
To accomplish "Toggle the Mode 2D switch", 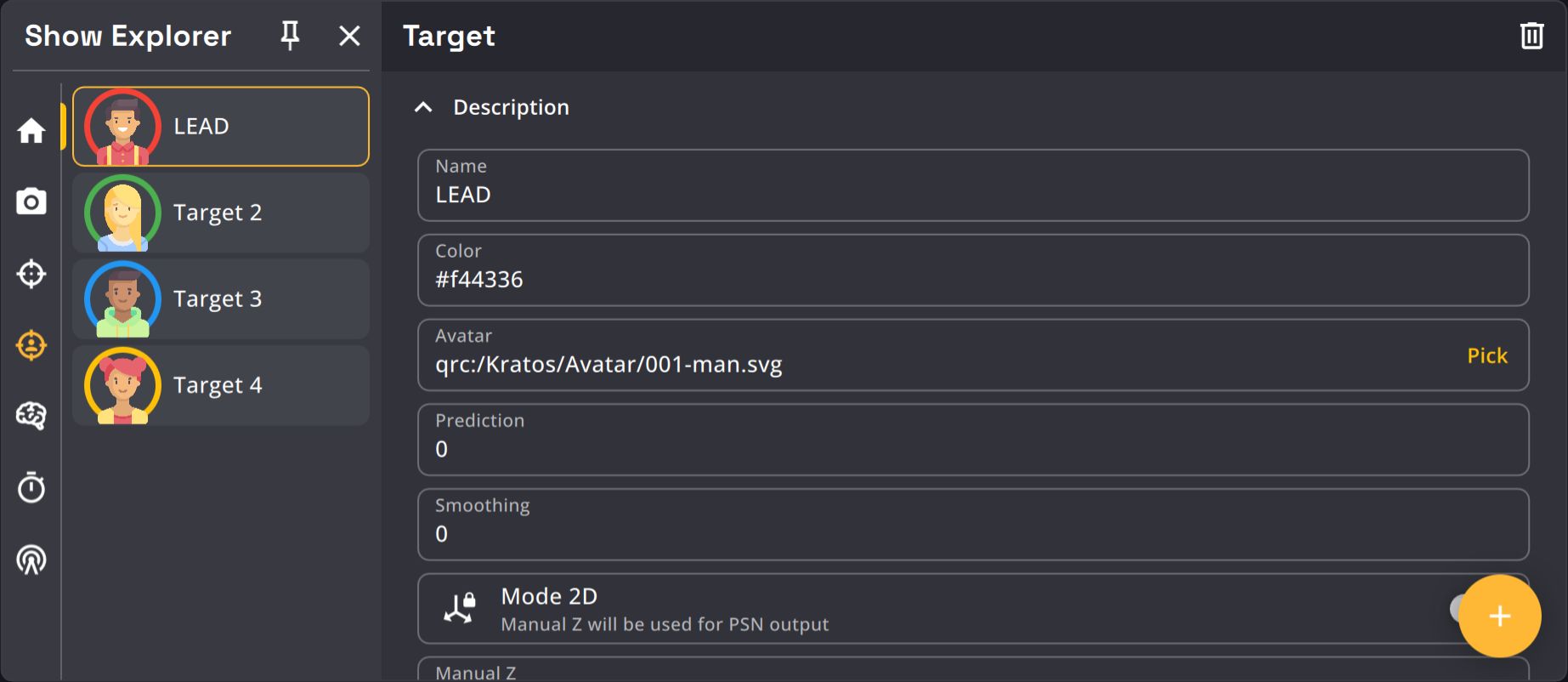I will click(x=1458, y=608).
